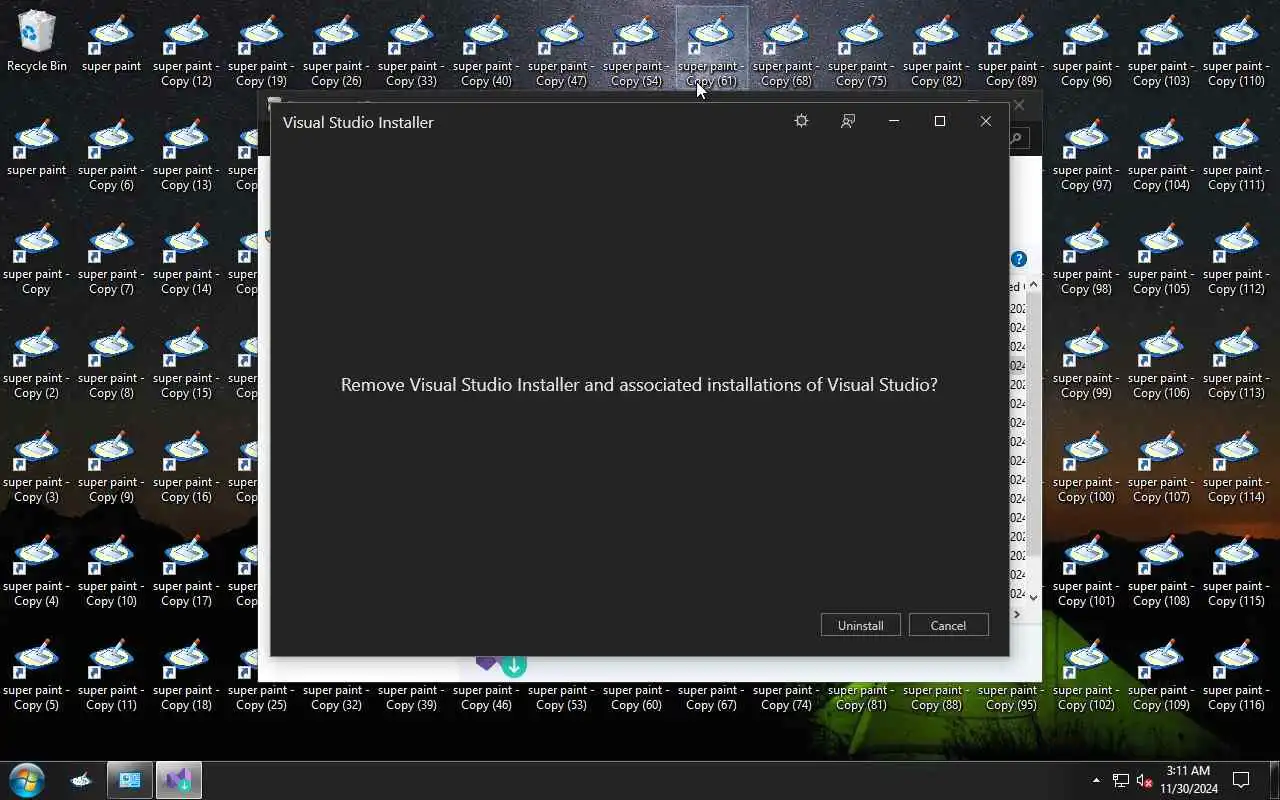Open installer settings gear icon

[801, 121]
